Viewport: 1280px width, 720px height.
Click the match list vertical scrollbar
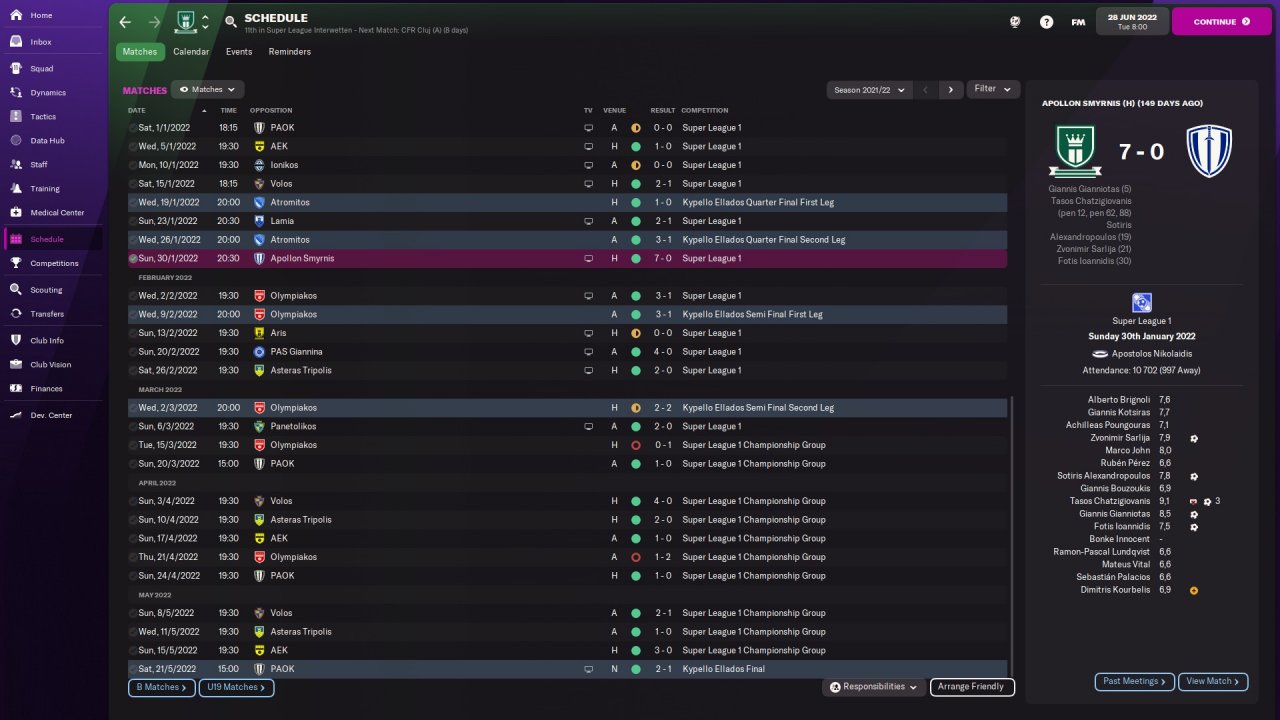pyautogui.click(x=1013, y=536)
